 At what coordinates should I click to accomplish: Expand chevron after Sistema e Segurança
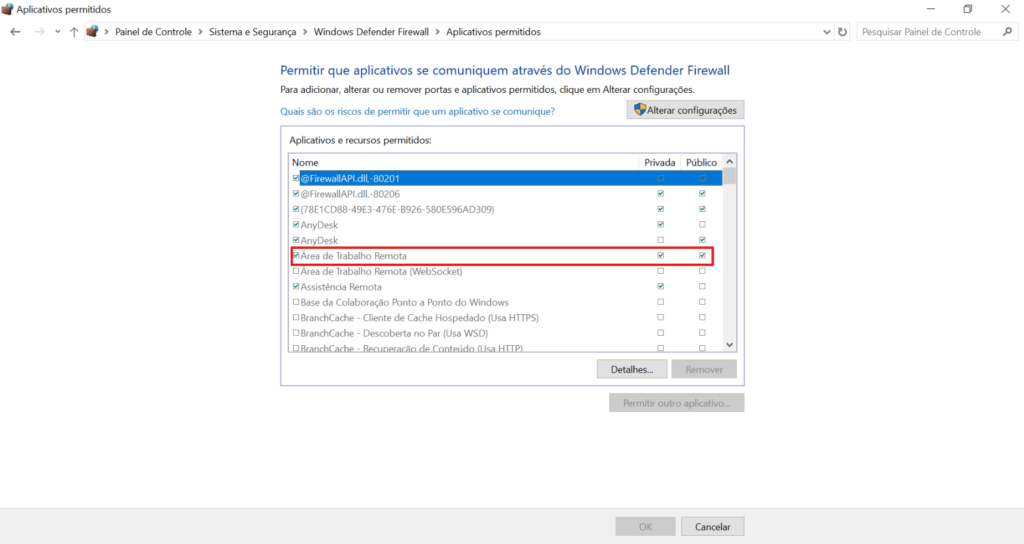[x=305, y=31]
